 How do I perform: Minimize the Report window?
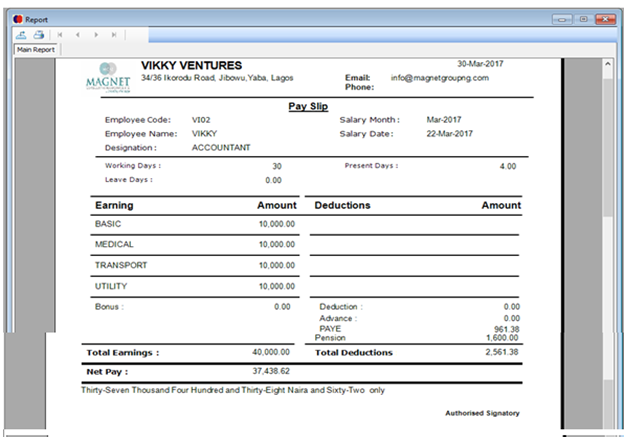(562, 19)
